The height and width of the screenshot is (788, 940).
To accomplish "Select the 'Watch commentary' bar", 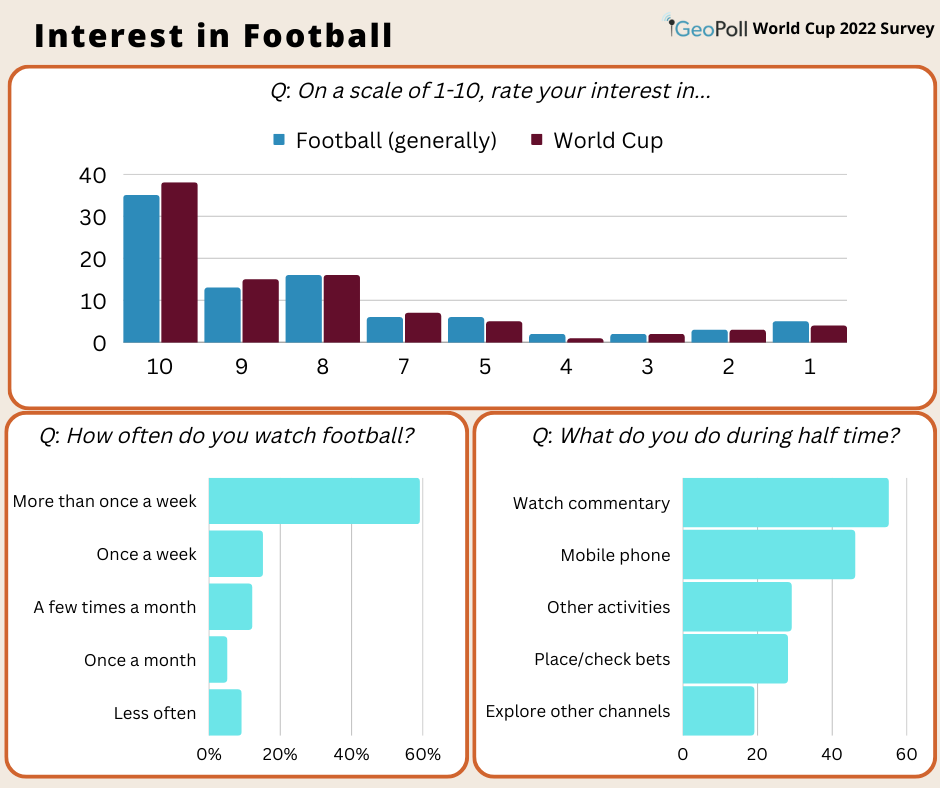I will coord(785,503).
